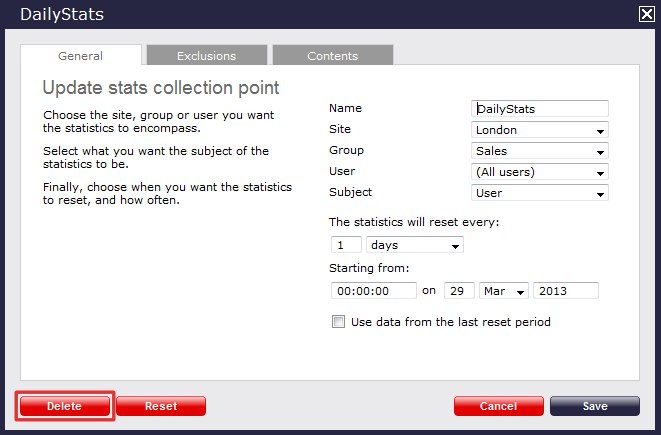Click the Save button

click(594, 406)
